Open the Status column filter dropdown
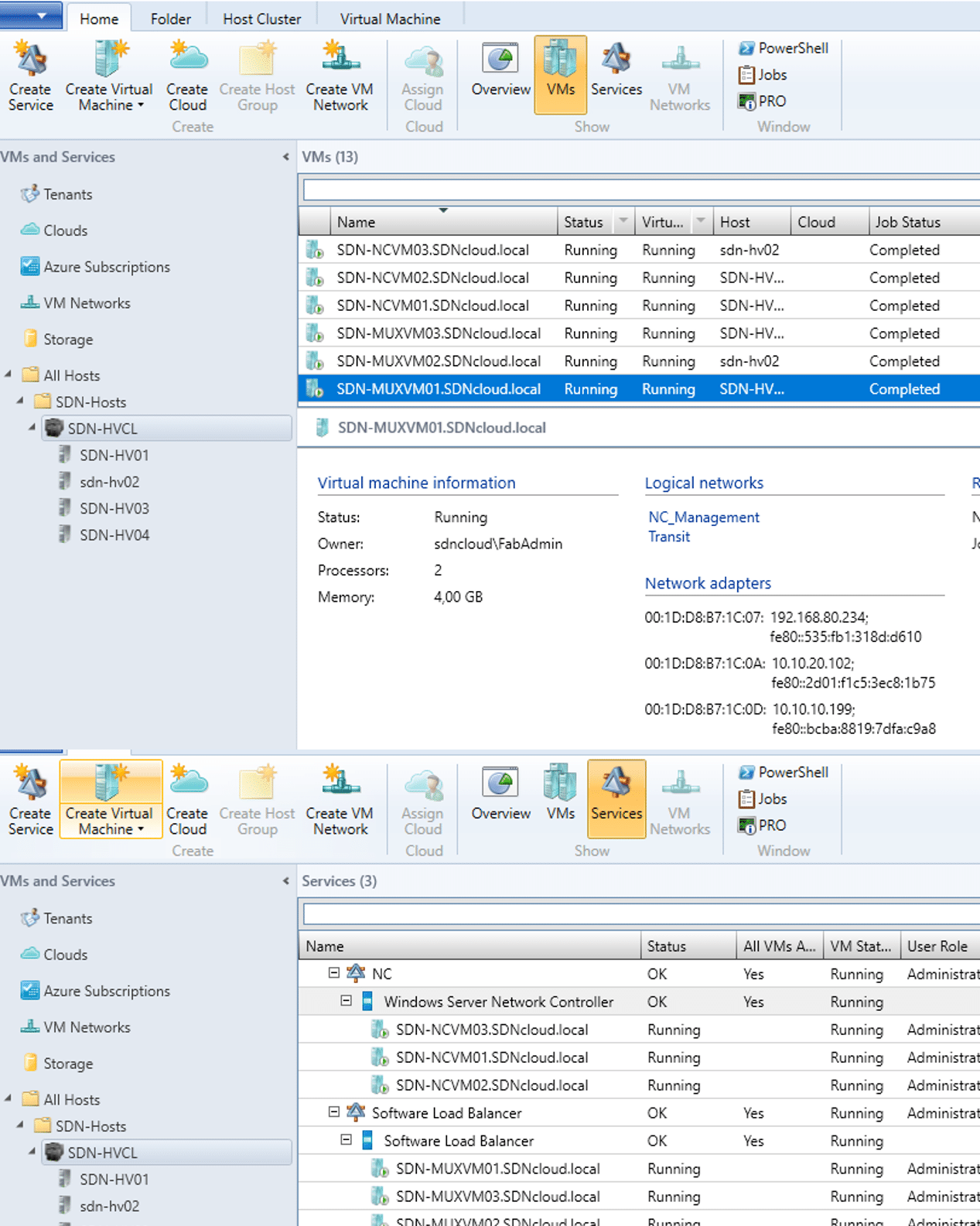The width and height of the screenshot is (980, 1226). click(623, 221)
